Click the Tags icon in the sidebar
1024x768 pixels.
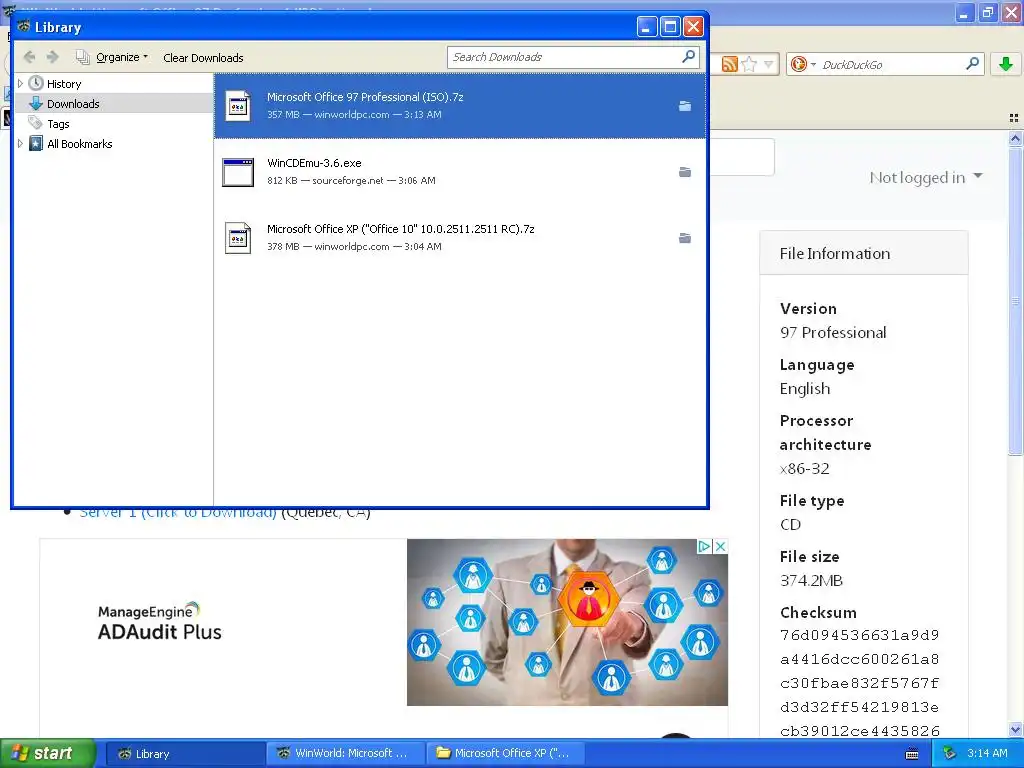(x=35, y=123)
